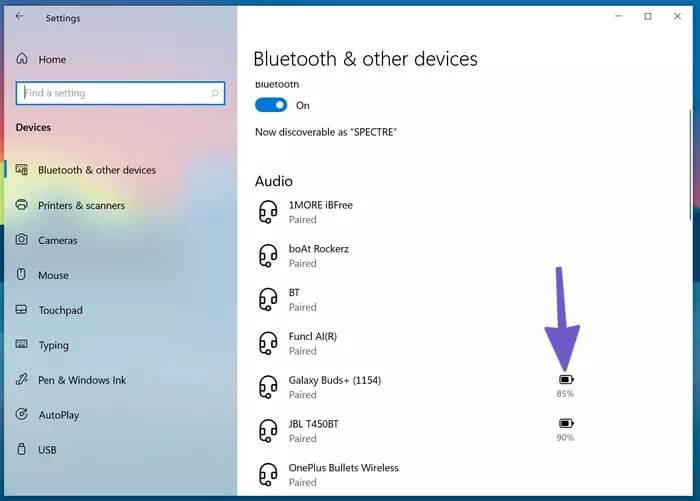Viewport: 700px width, 501px height.
Task: Select the 1MORE iBFree device name
Action: 321,205
